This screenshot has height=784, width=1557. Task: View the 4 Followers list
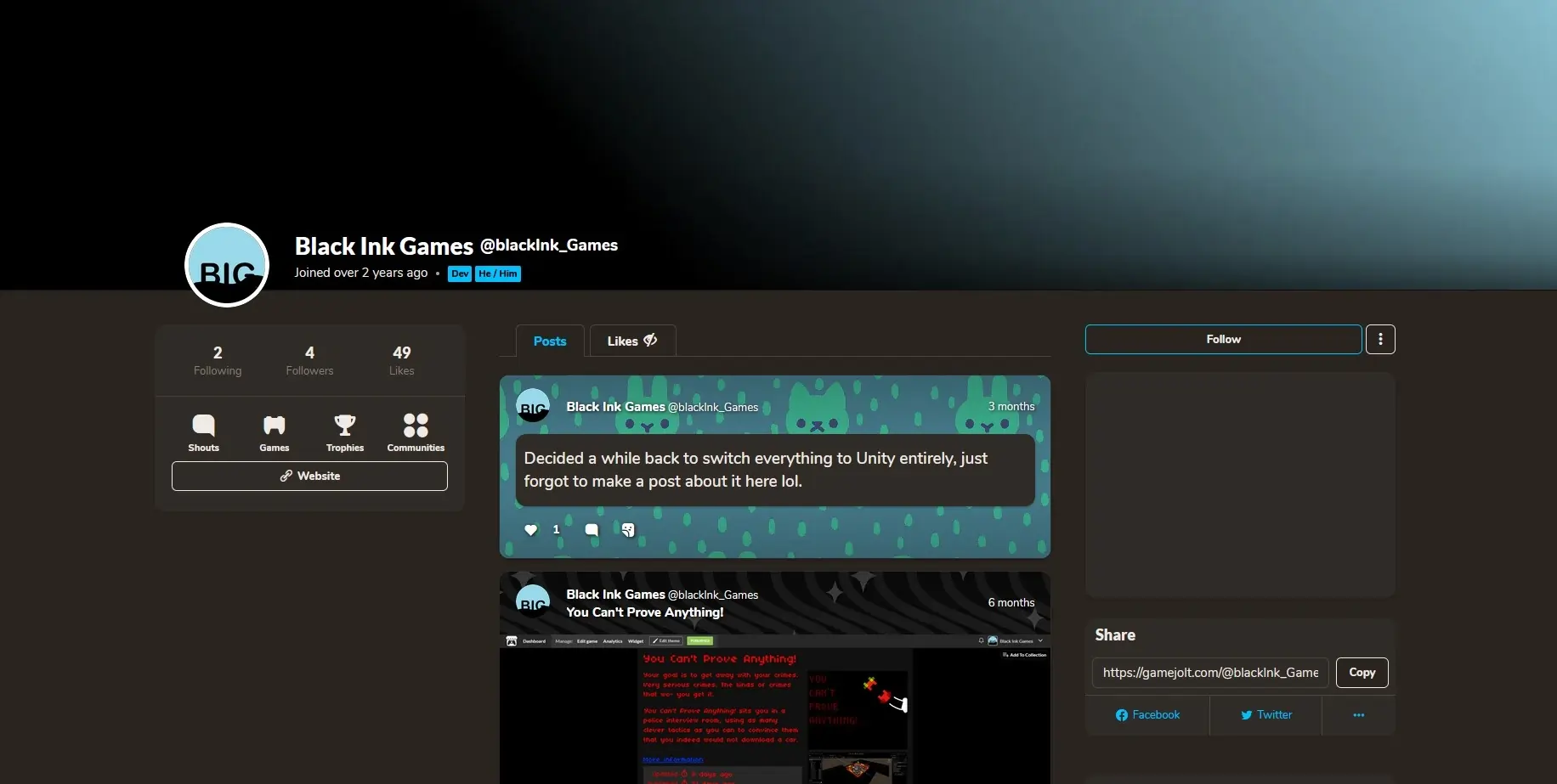click(x=309, y=360)
